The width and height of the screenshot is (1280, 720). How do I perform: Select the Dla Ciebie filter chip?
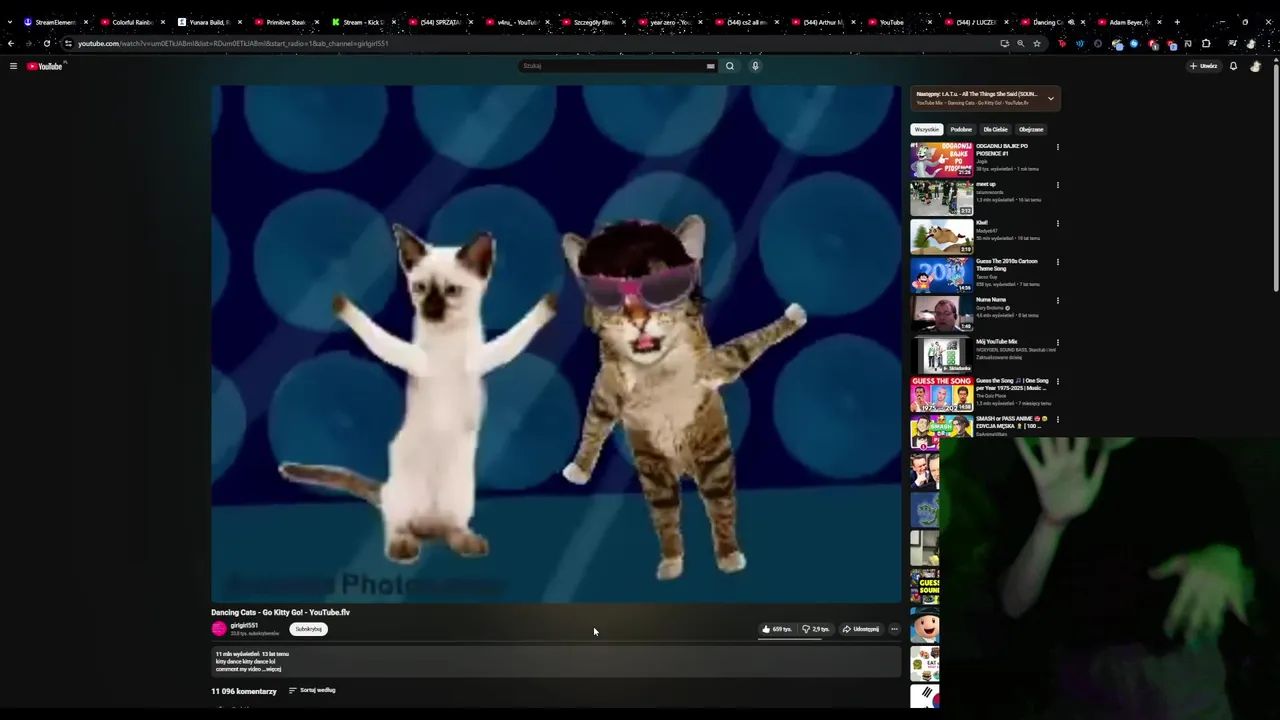pos(995,129)
